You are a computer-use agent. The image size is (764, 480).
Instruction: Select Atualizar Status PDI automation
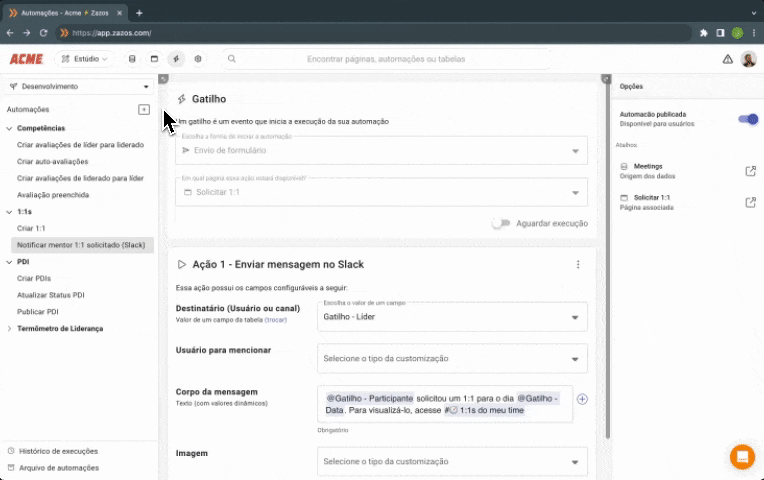coord(51,295)
